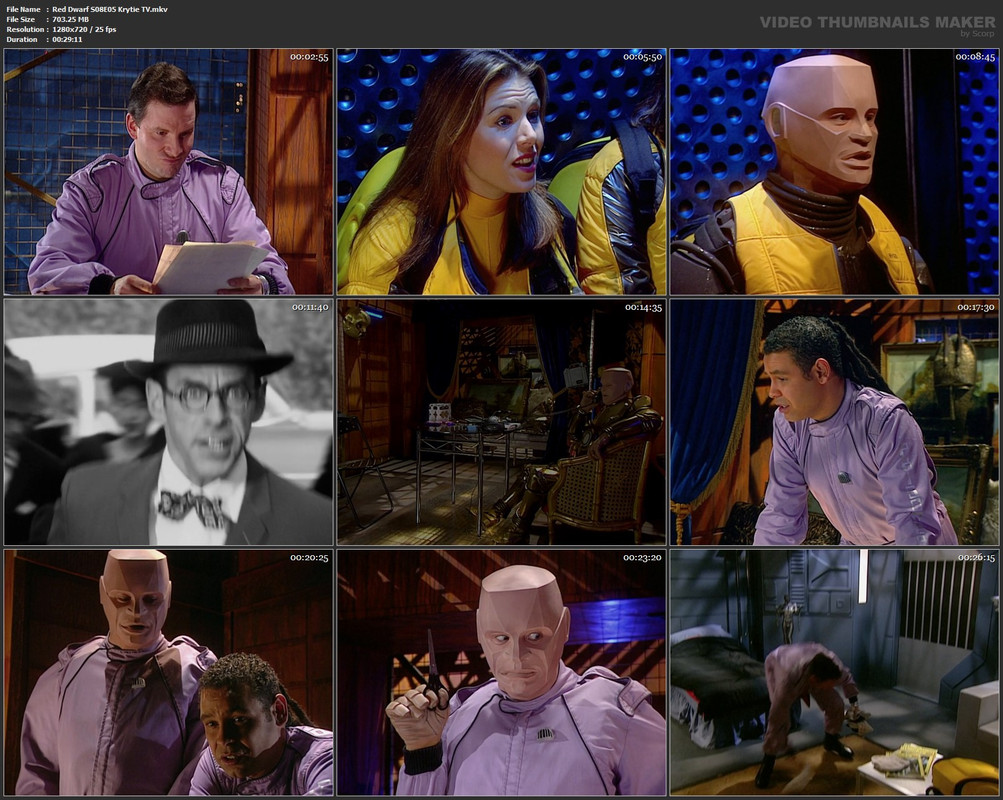Select the thumbnail at timestamp 00:02:55
Viewport: 1003px width, 800px height.
(x=168, y=171)
